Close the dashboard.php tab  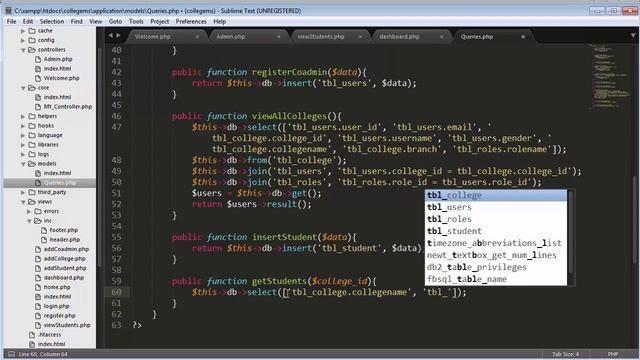(x=441, y=37)
